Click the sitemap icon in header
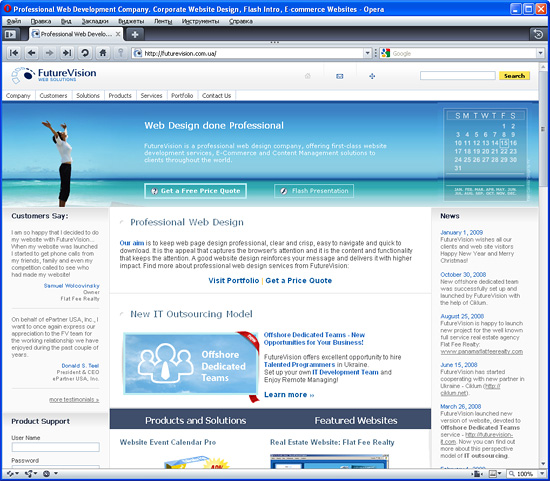 tap(372, 76)
